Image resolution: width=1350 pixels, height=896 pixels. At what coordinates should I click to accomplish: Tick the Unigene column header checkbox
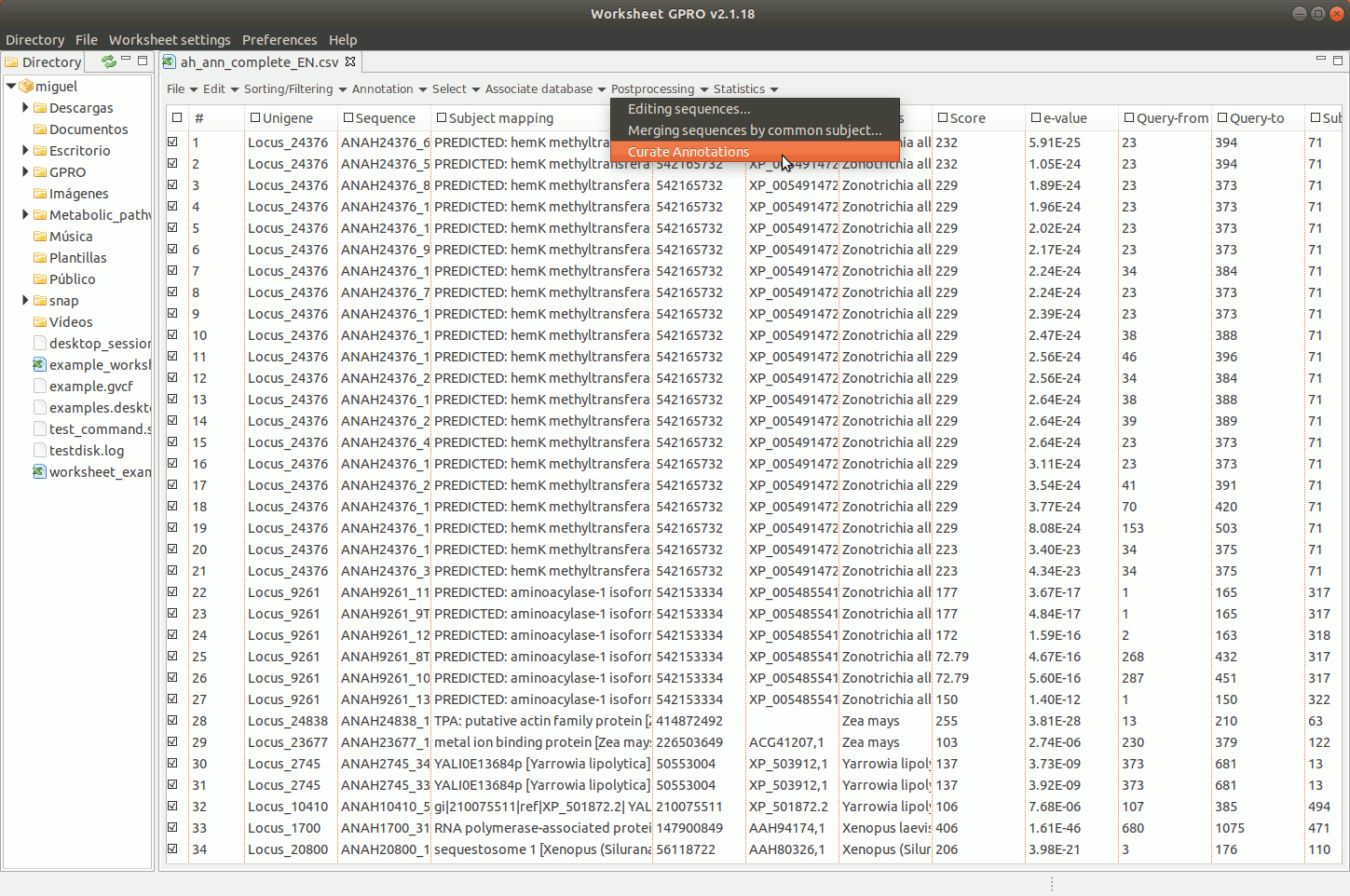(255, 118)
